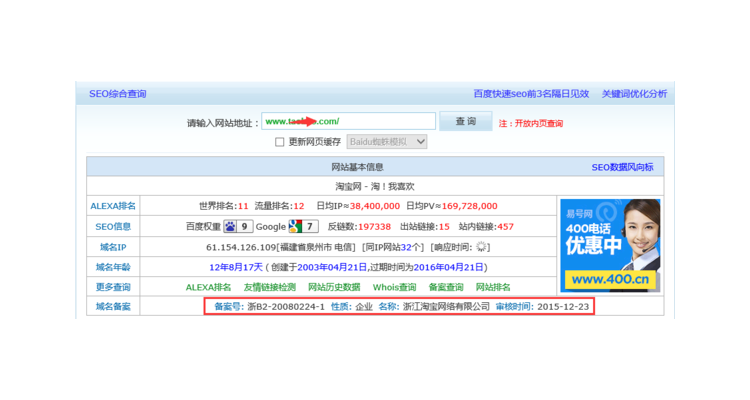Click company name 浙江淘宝网络有限公司

(446, 306)
